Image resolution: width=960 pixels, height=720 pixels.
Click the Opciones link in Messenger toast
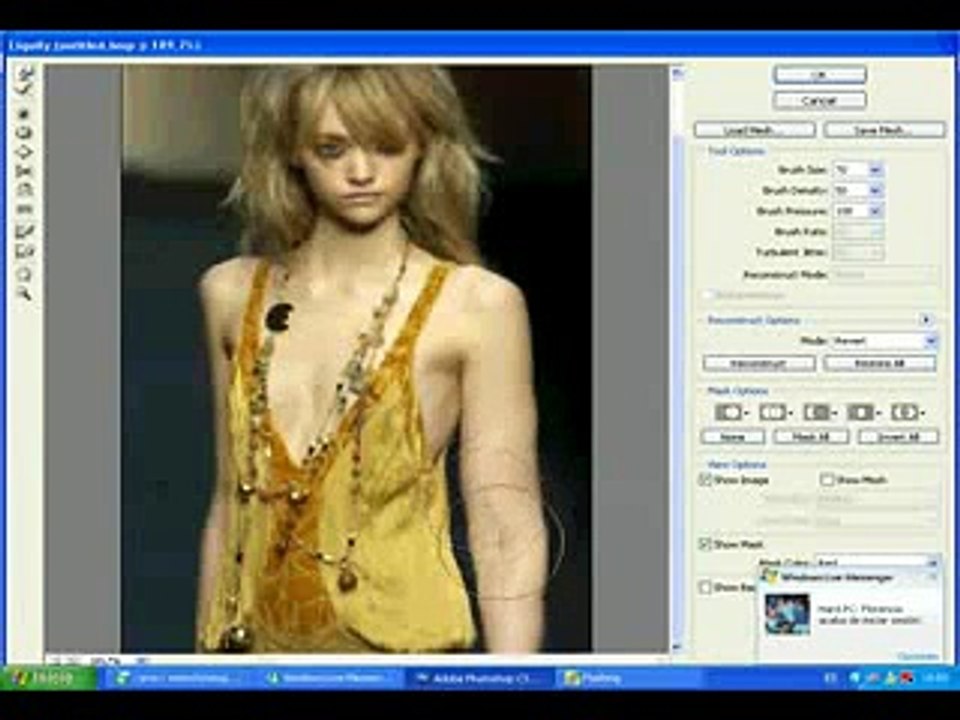click(x=917, y=656)
